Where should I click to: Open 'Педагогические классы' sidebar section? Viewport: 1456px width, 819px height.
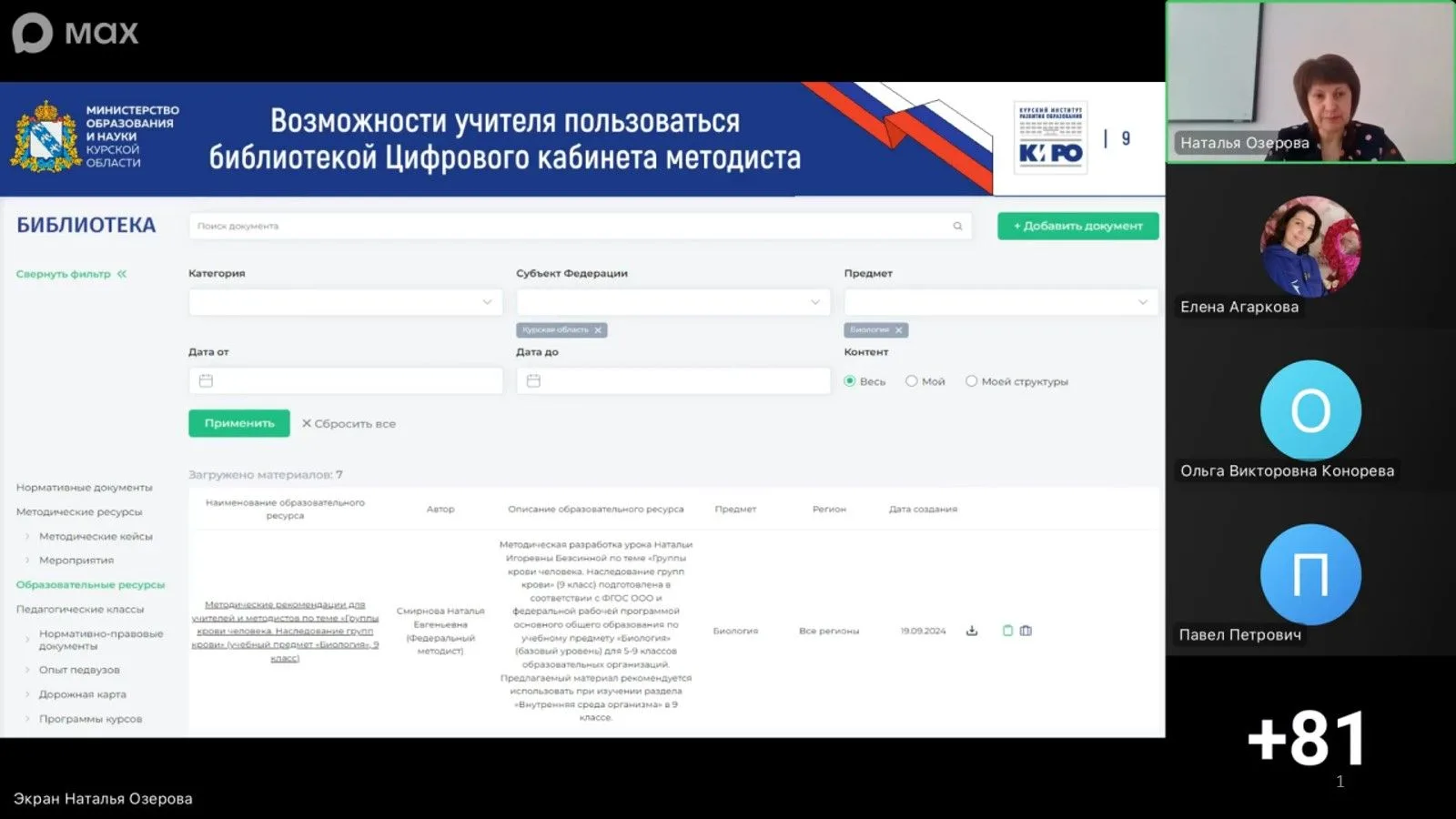click(x=80, y=609)
